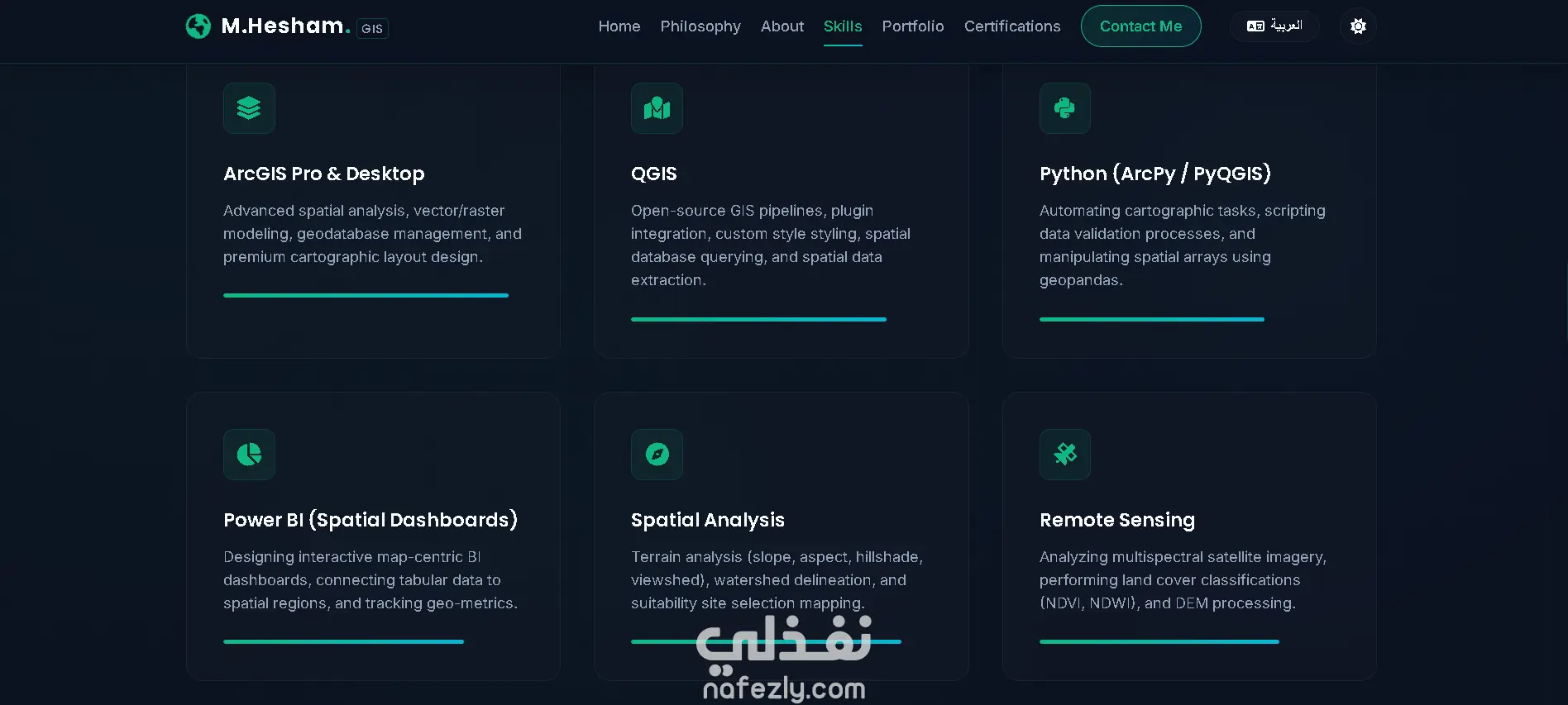Screen dimensions: 1568x705
Task: Click the Python icon on Python card
Action: 1064,108
